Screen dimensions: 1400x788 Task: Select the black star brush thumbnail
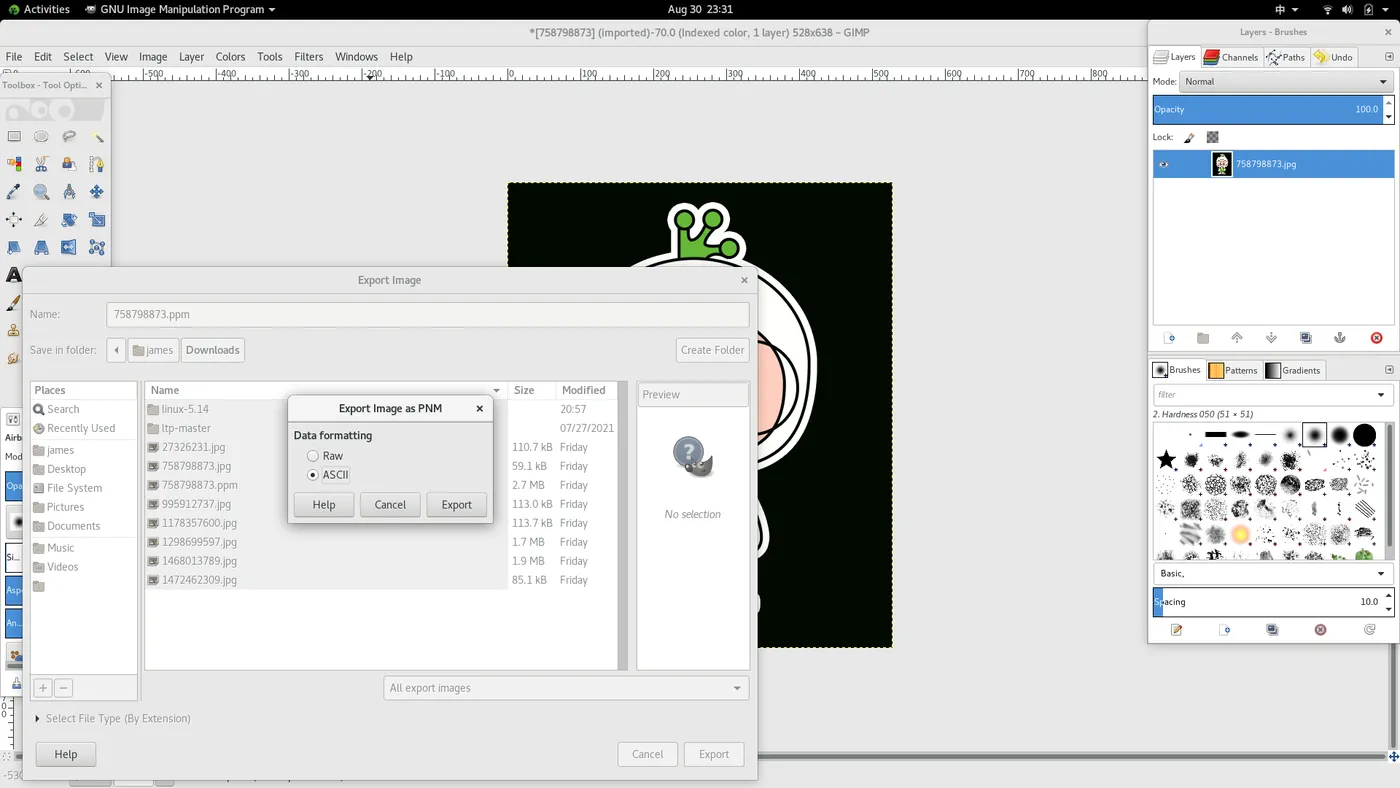point(1166,460)
